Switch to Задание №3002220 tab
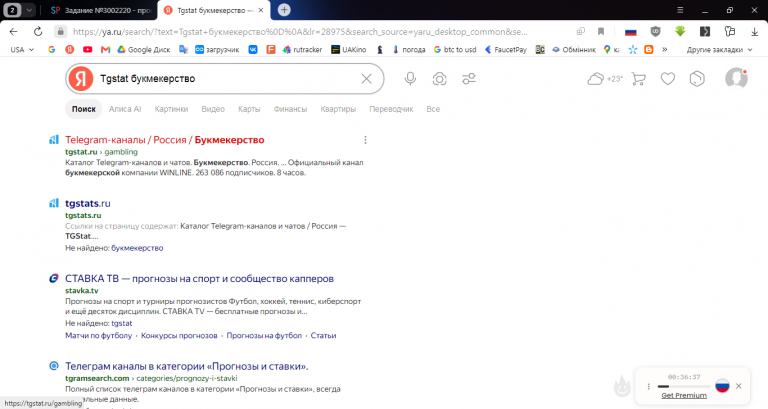 pyautogui.click(x=100, y=10)
